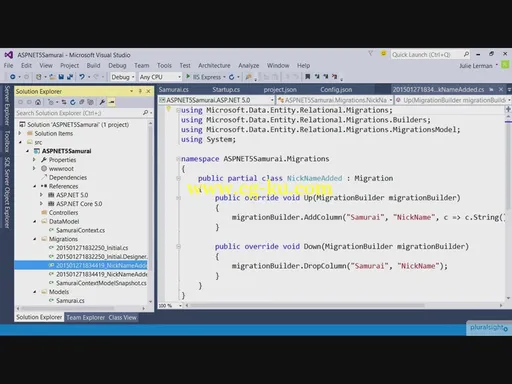Go to the next bookmark icon
The height and width of the screenshot is (384, 512).
point(326,77)
